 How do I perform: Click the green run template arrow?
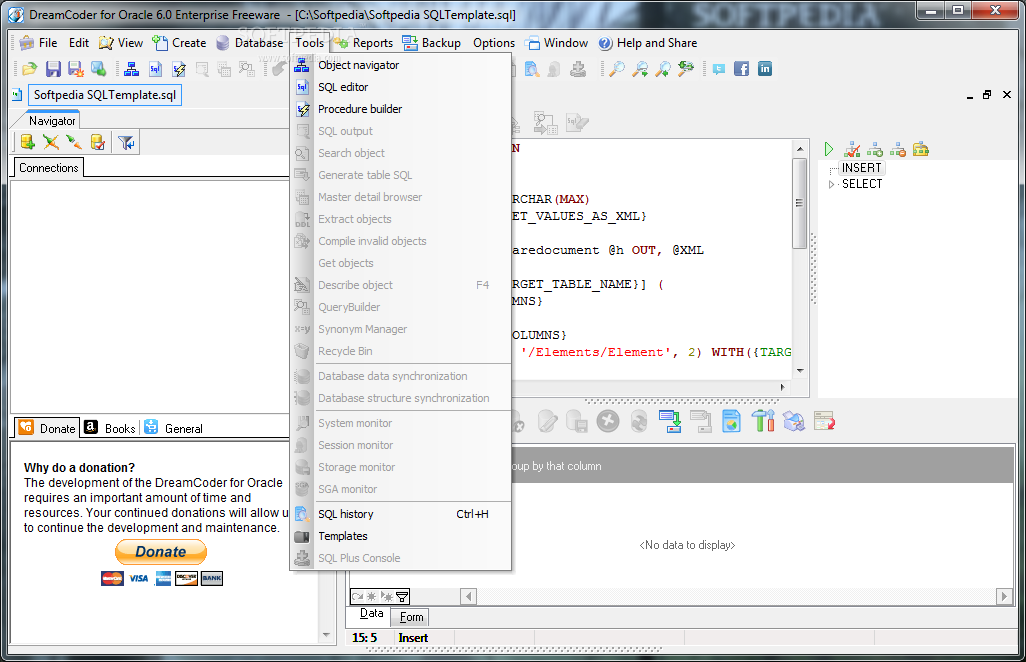829,150
